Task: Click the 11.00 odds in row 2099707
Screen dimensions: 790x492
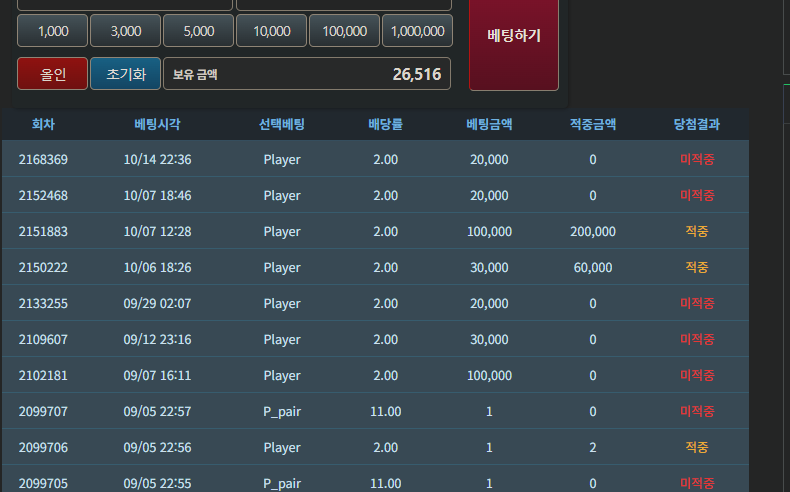Action: [x=385, y=411]
